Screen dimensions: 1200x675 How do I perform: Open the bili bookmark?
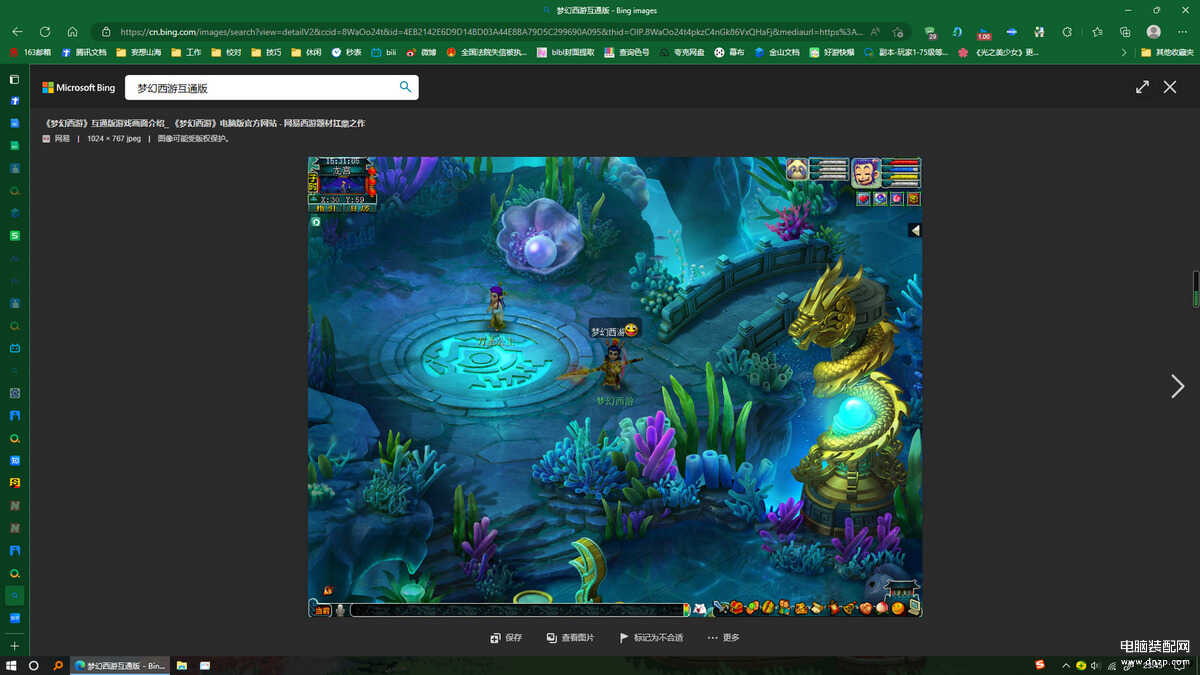384,52
